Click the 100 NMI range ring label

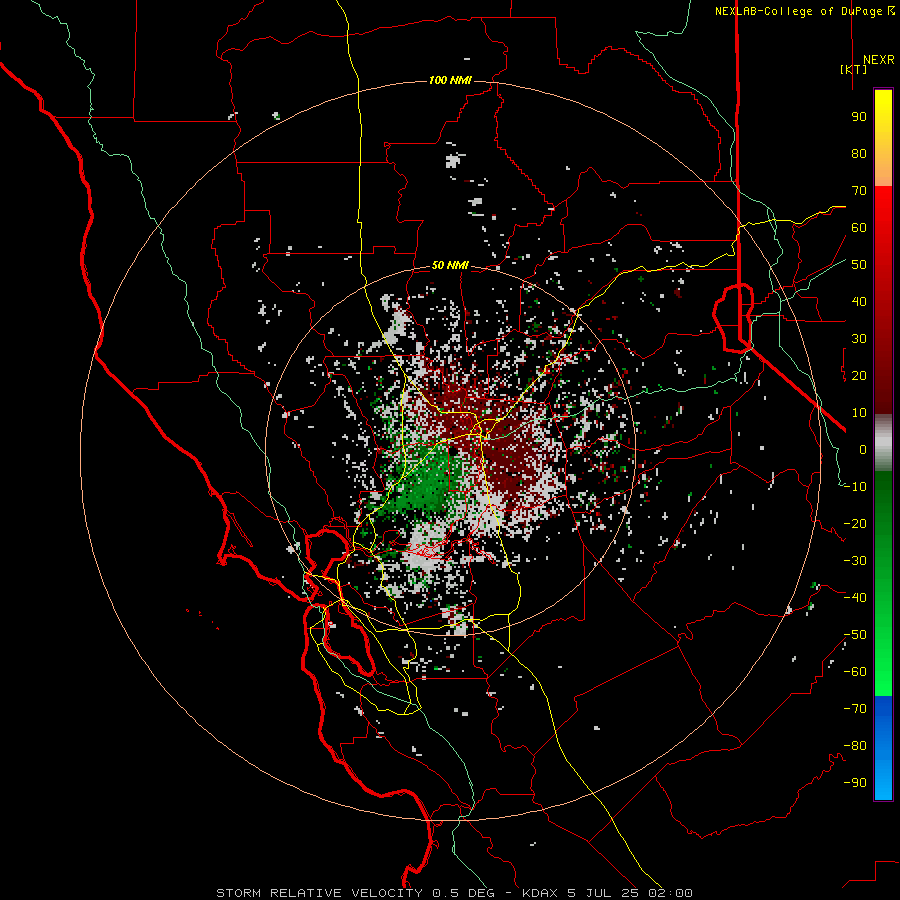(x=450, y=80)
